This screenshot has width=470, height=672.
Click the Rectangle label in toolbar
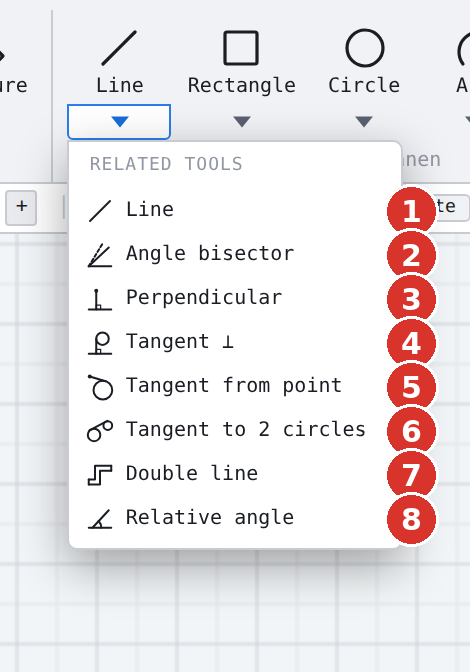242,85
